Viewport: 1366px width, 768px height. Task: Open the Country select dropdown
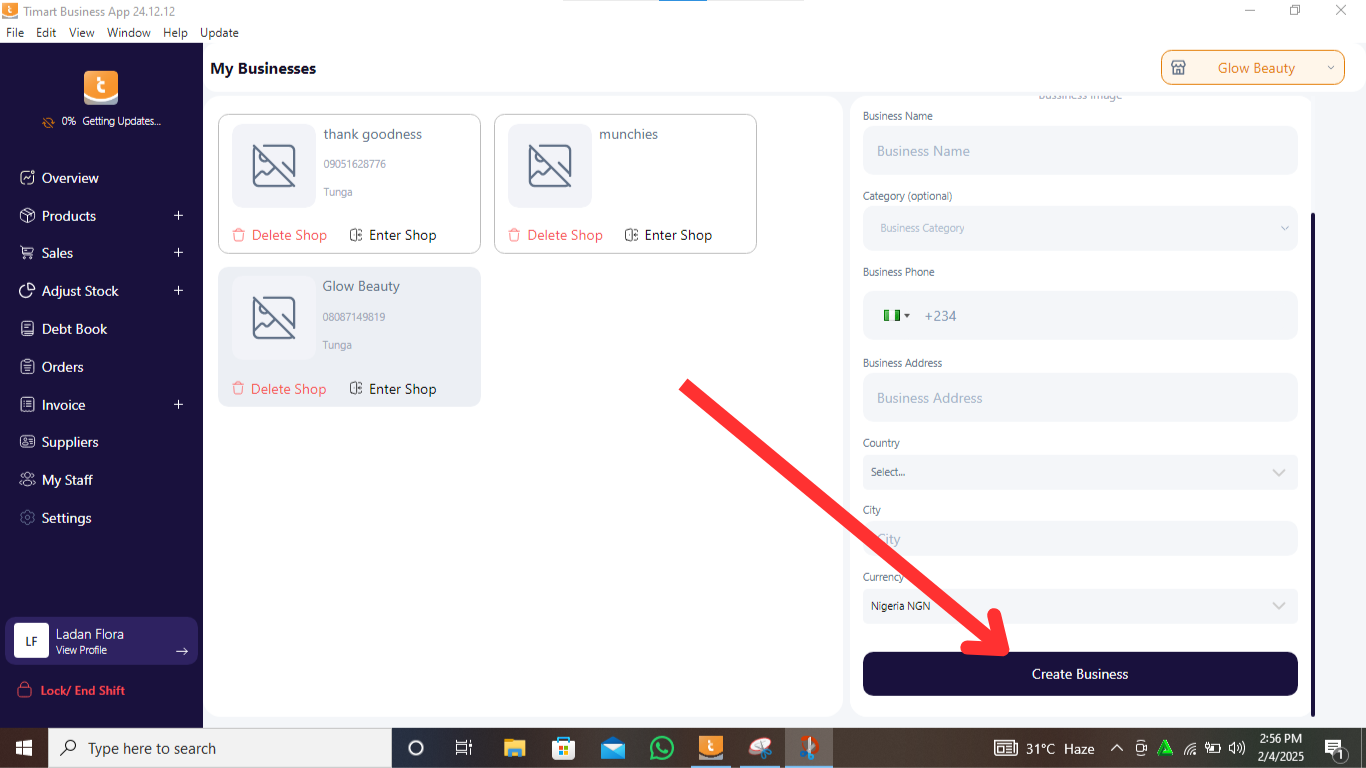pyautogui.click(x=1080, y=472)
